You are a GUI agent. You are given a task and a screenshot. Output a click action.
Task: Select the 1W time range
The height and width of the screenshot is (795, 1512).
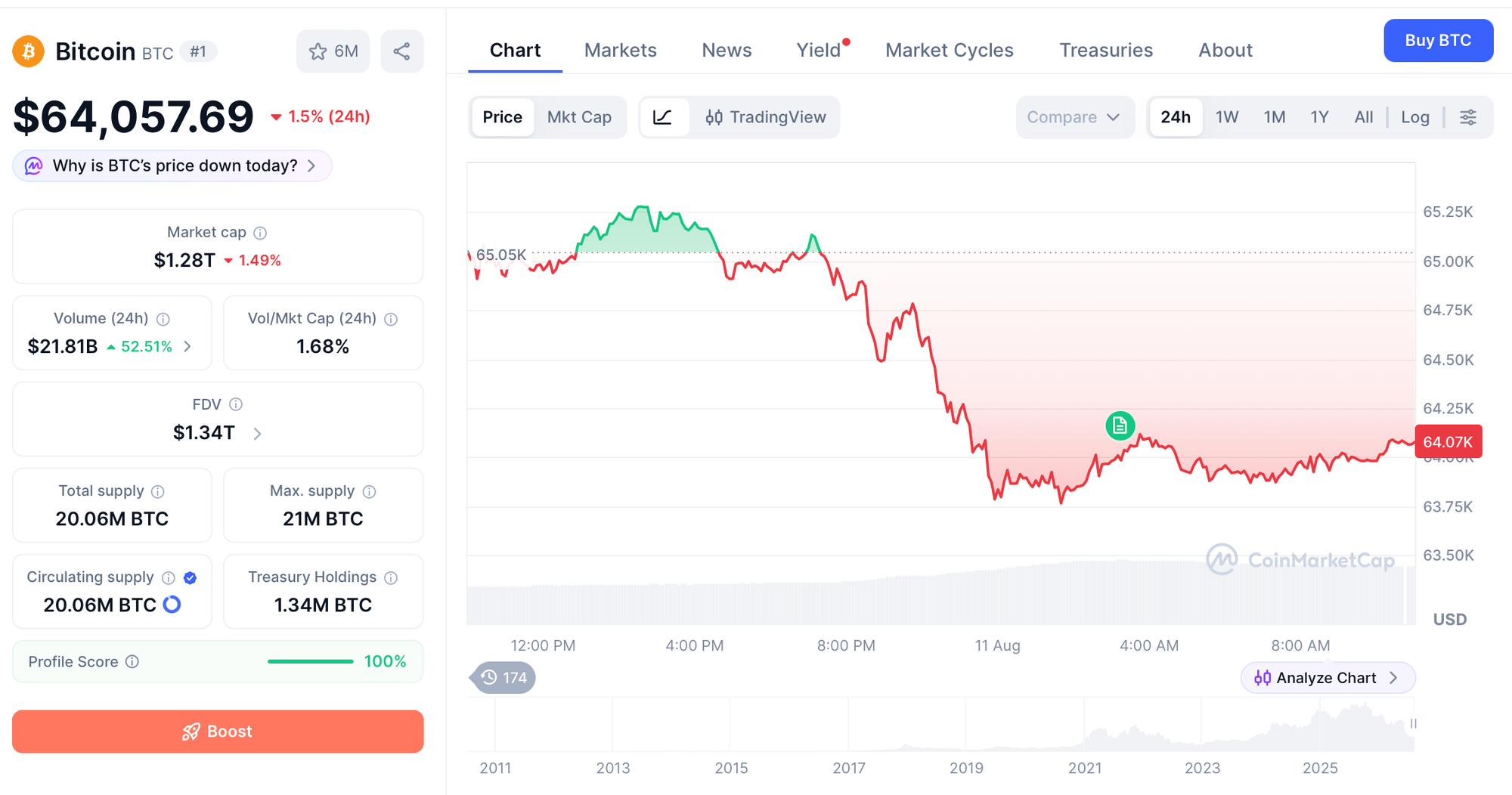coord(1226,117)
